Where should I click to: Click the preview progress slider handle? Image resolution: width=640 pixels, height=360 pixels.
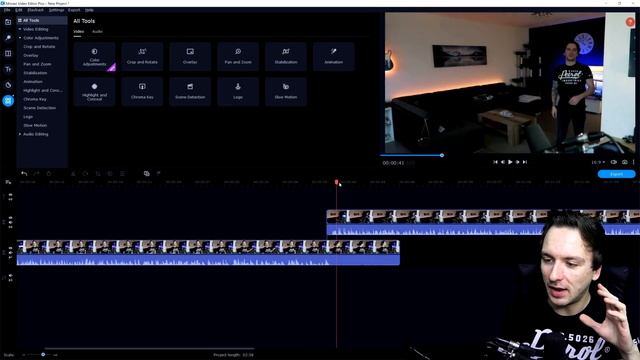click(x=442, y=155)
